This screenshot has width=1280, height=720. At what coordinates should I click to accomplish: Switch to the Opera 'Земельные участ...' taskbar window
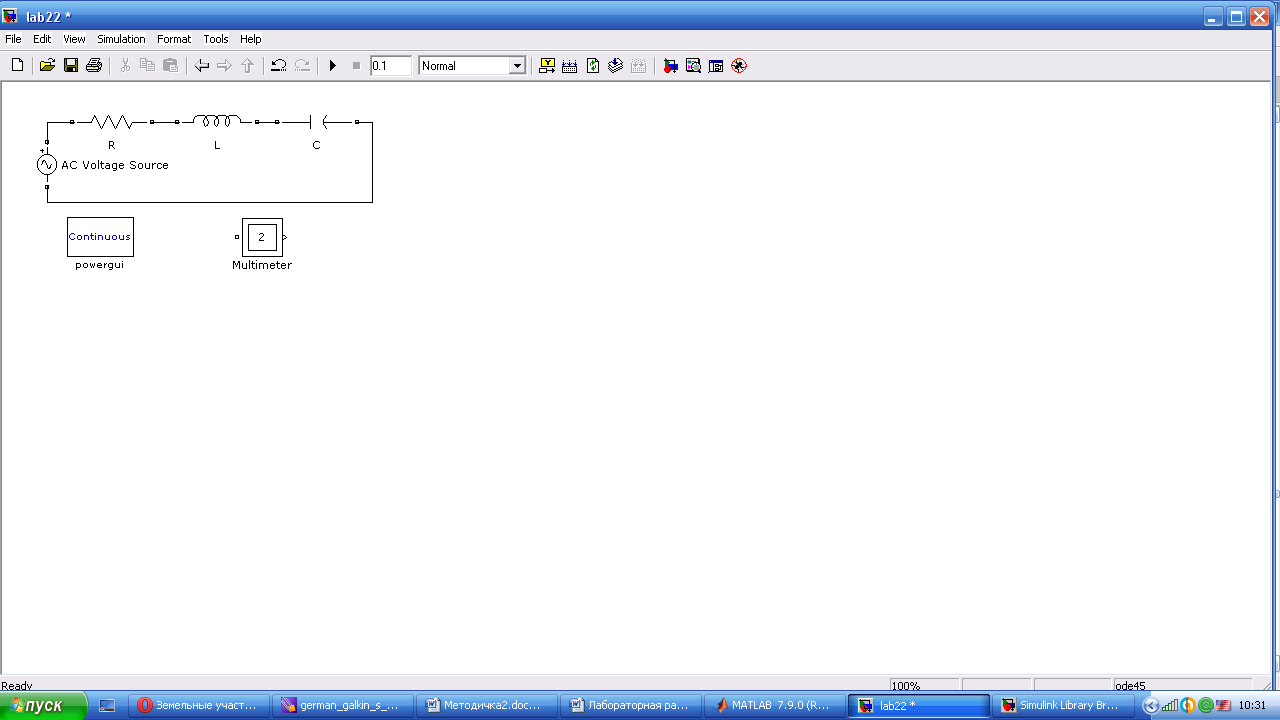tap(200, 705)
